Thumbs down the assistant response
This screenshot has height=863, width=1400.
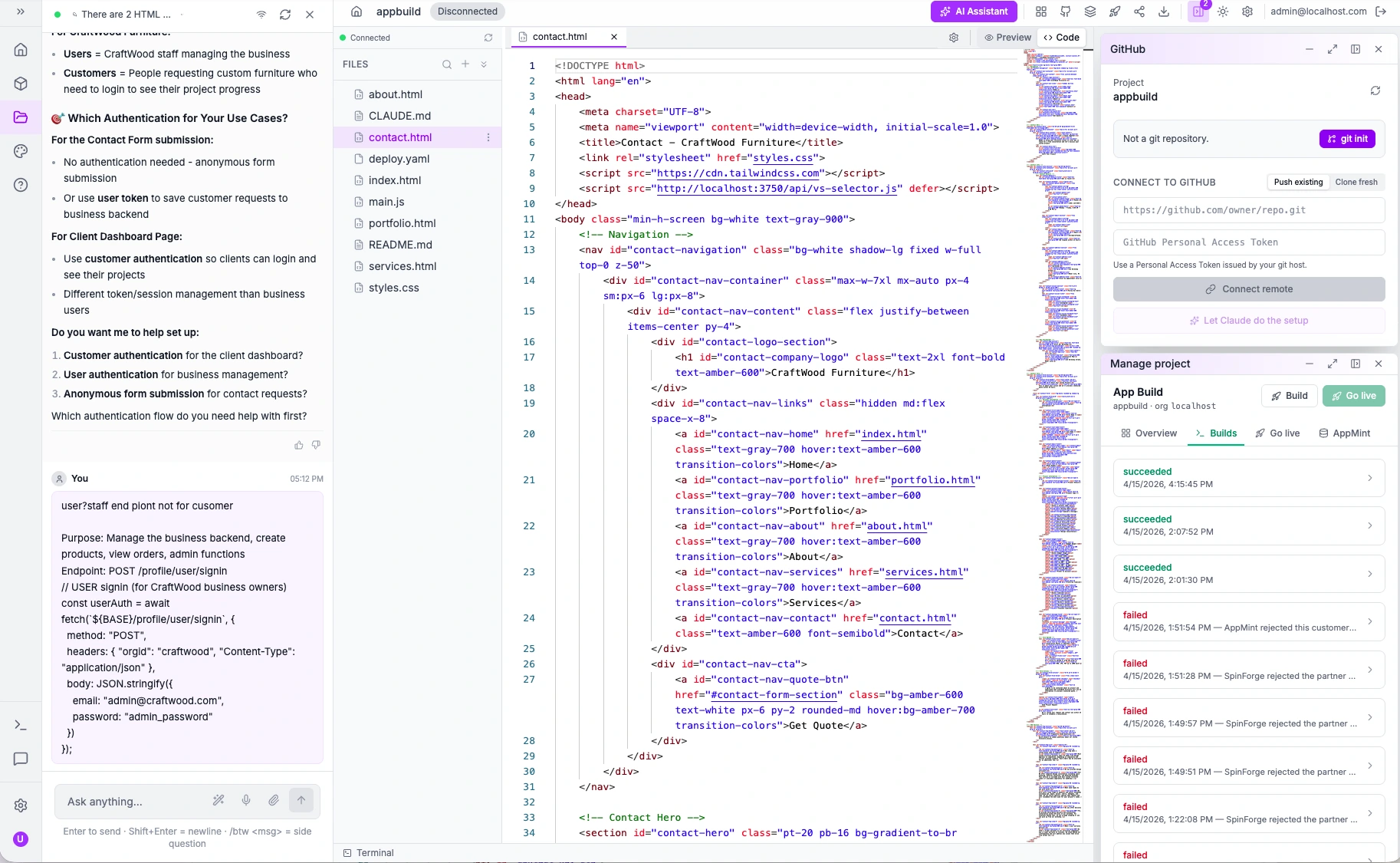tap(316, 445)
